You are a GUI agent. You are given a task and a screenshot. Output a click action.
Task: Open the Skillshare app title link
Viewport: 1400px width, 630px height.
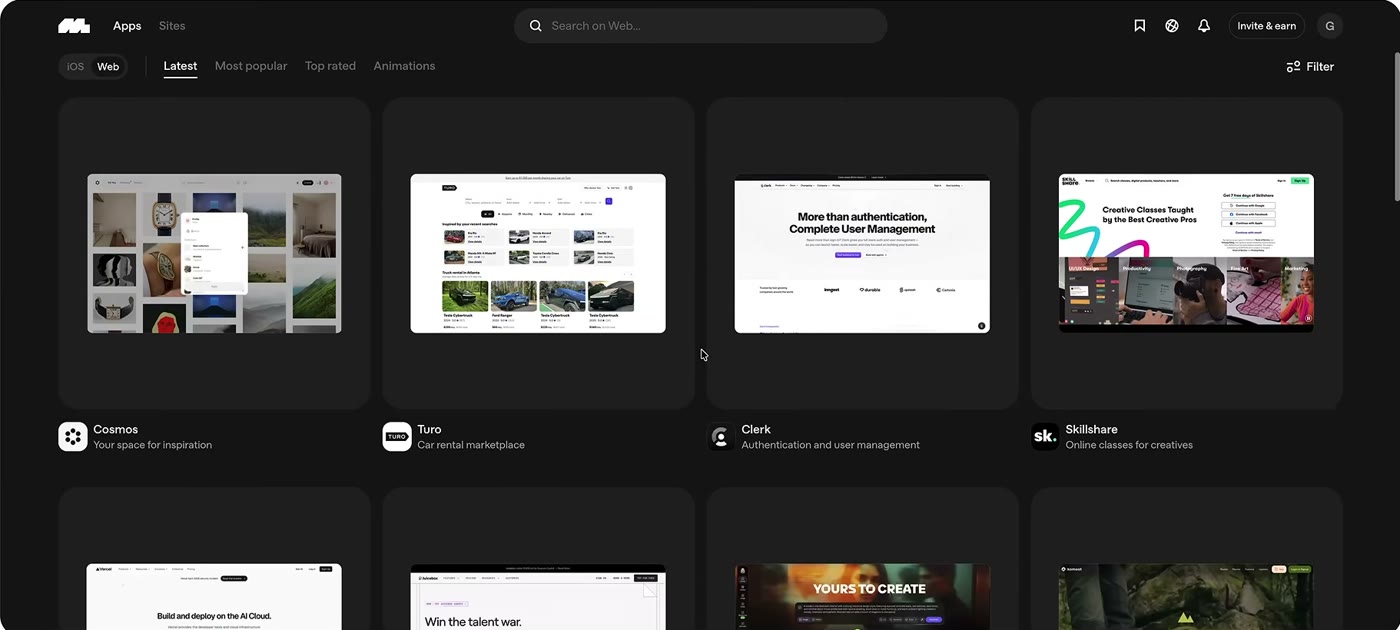(x=1091, y=429)
